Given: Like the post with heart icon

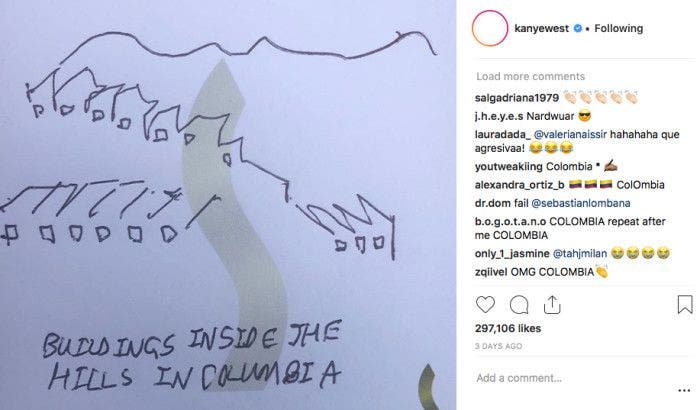Looking at the screenshot, I should [485, 305].
